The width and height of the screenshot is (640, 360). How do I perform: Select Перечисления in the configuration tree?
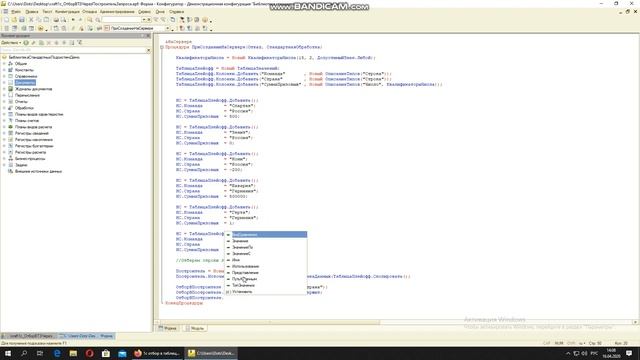point(27,95)
